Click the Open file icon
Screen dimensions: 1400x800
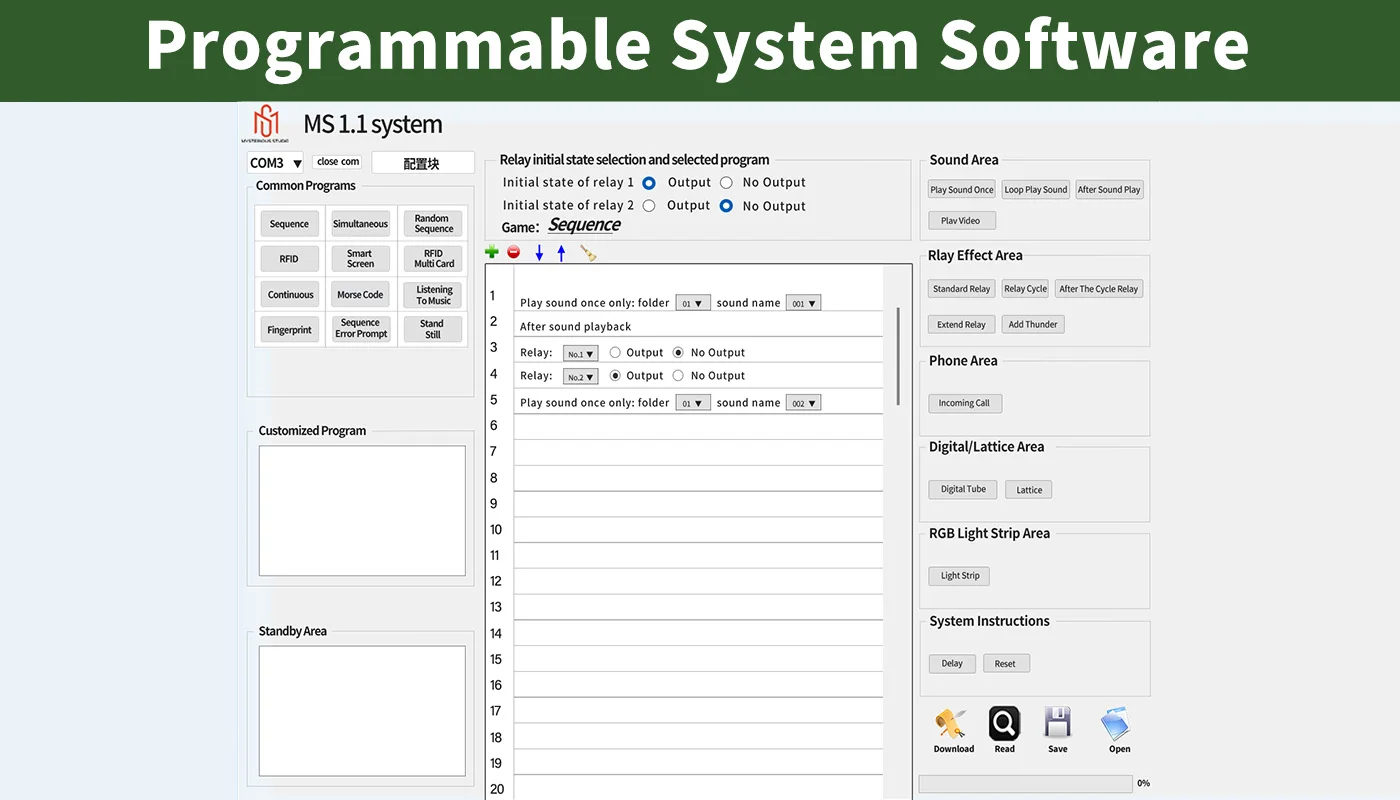click(x=1116, y=724)
